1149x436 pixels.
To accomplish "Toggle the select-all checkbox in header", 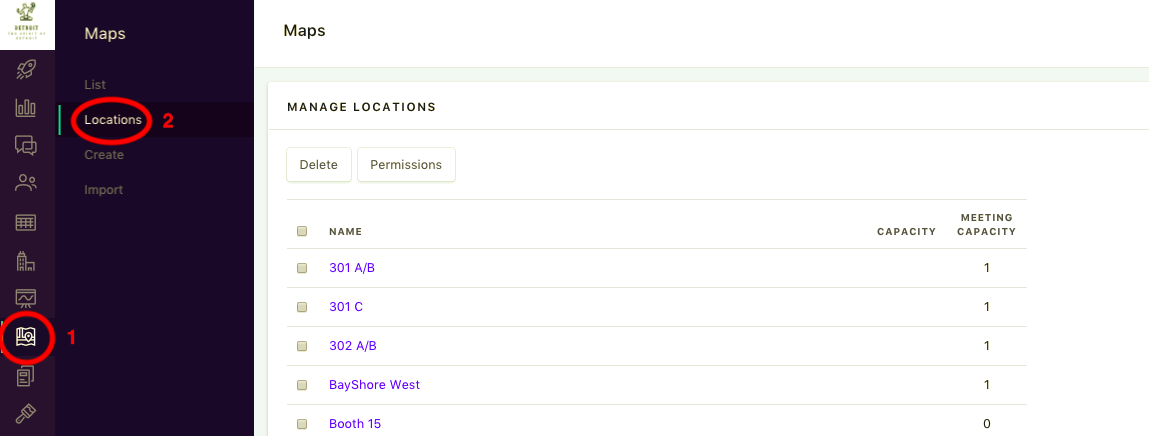I will 302,231.
